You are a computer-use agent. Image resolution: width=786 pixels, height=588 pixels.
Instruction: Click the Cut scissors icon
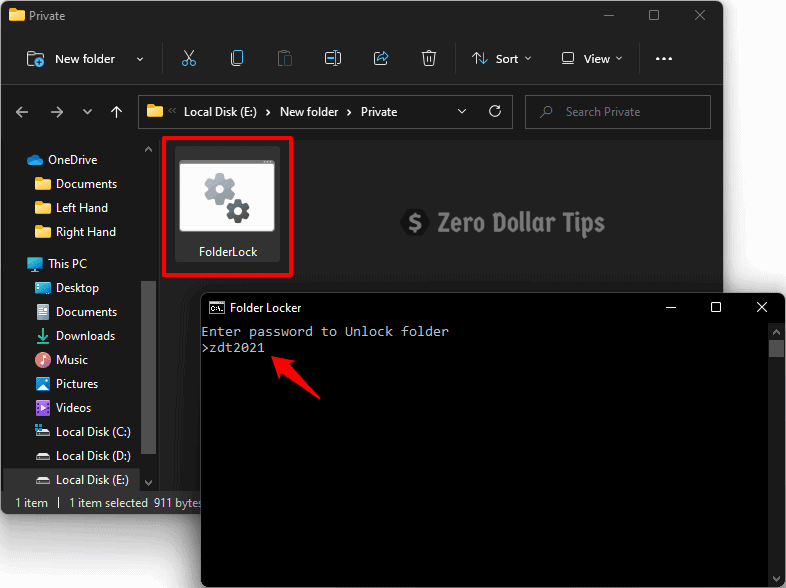[x=188, y=59]
